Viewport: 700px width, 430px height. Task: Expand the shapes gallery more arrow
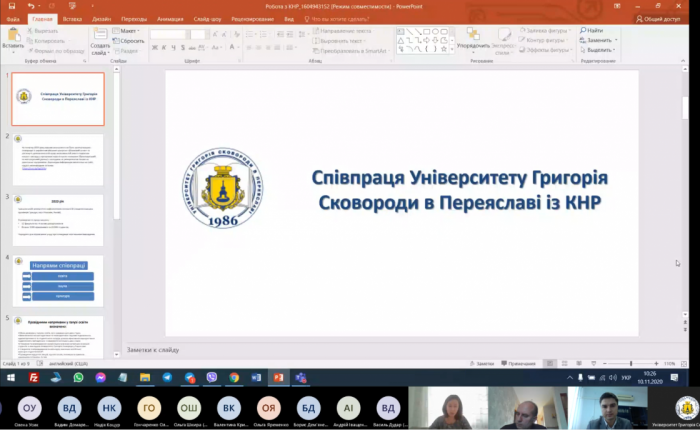tap(452, 49)
